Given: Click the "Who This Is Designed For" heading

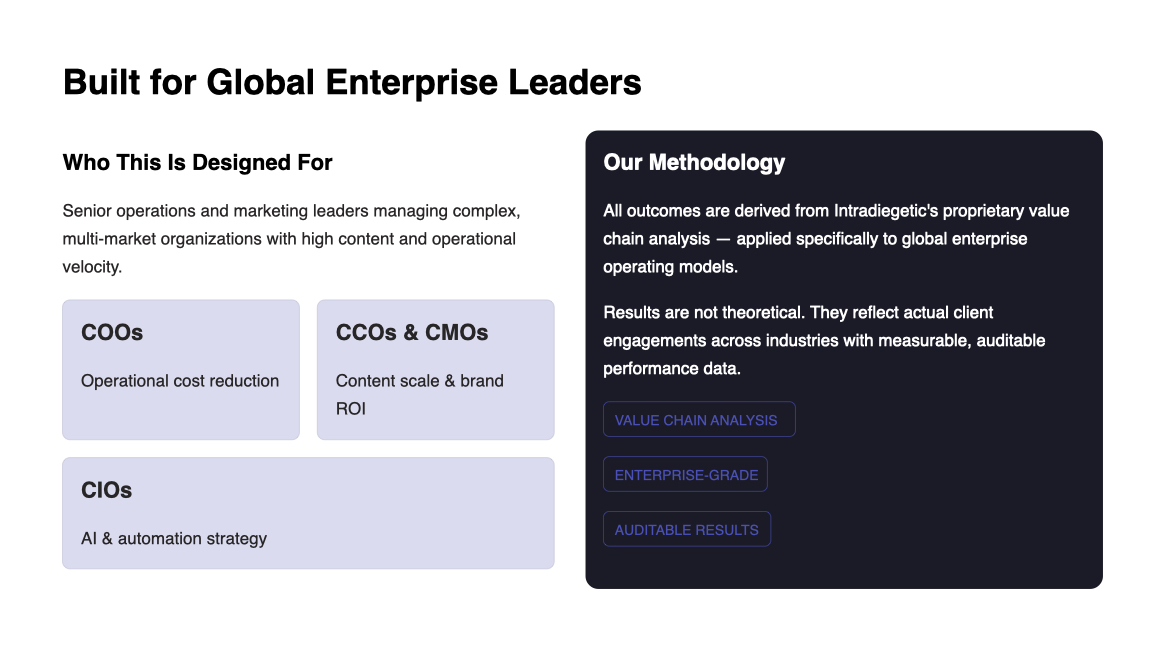Looking at the screenshot, I should pyautogui.click(x=197, y=162).
